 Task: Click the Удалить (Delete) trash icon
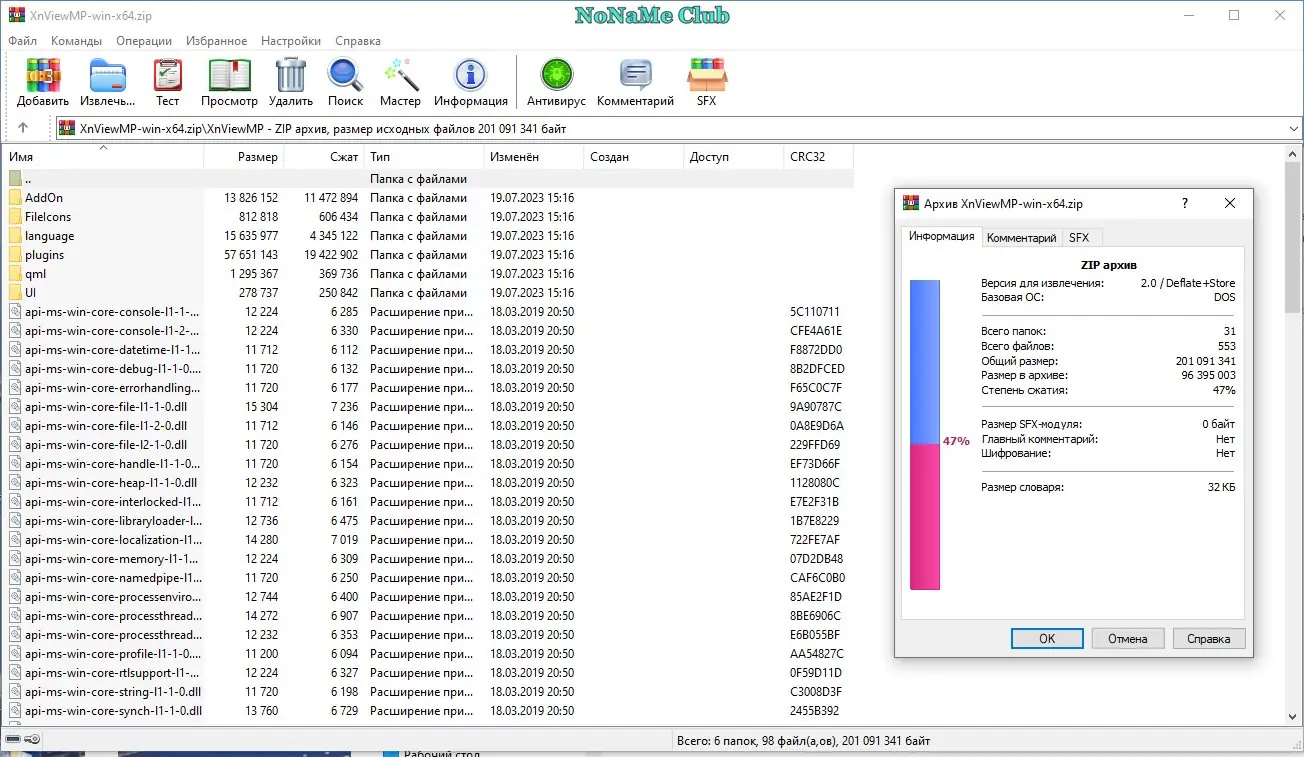(x=291, y=75)
